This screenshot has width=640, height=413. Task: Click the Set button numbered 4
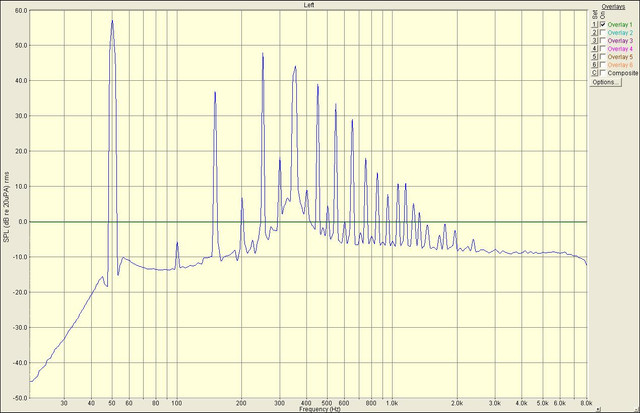(595, 49)
